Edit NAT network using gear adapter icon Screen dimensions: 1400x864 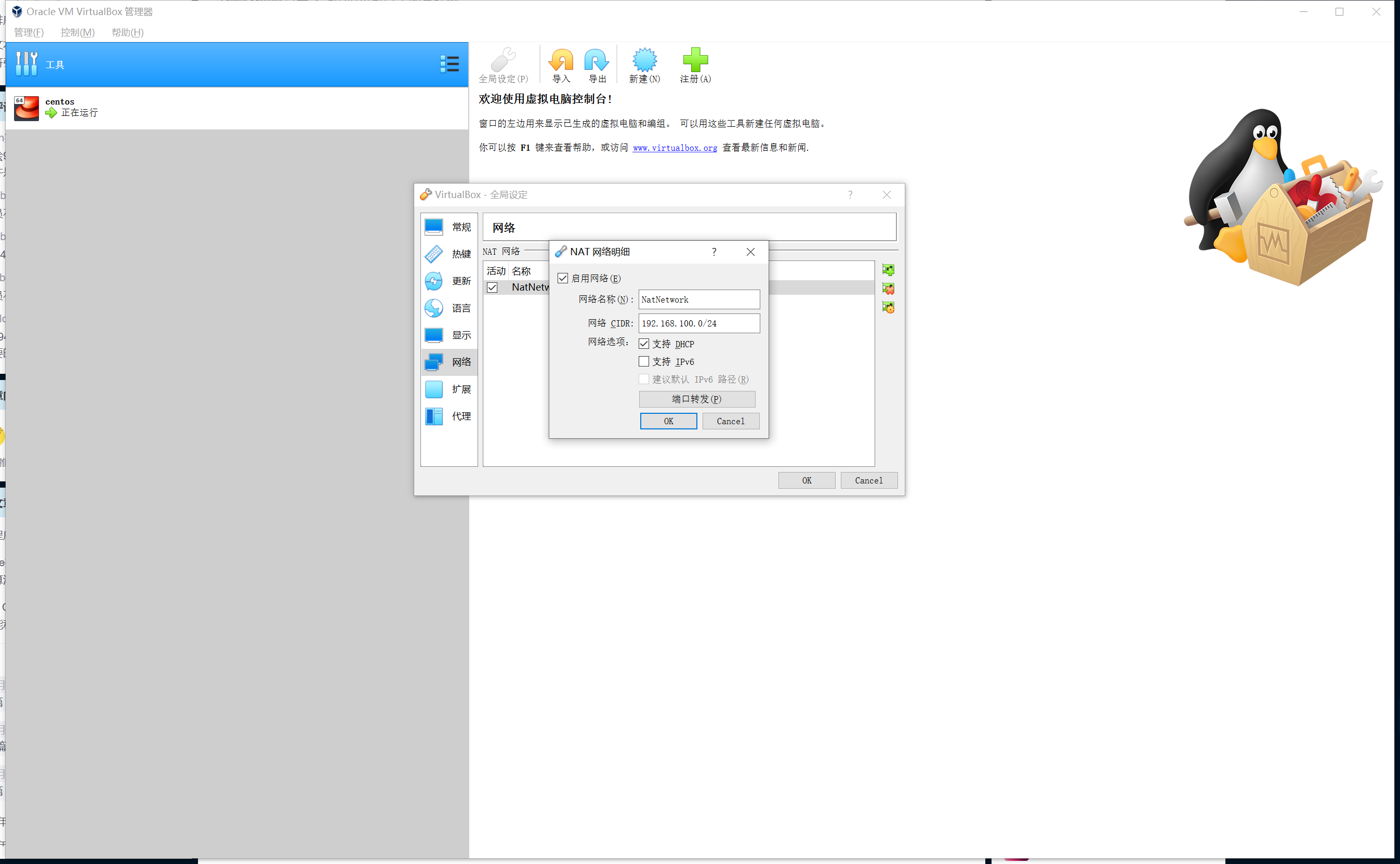[889, 307]
